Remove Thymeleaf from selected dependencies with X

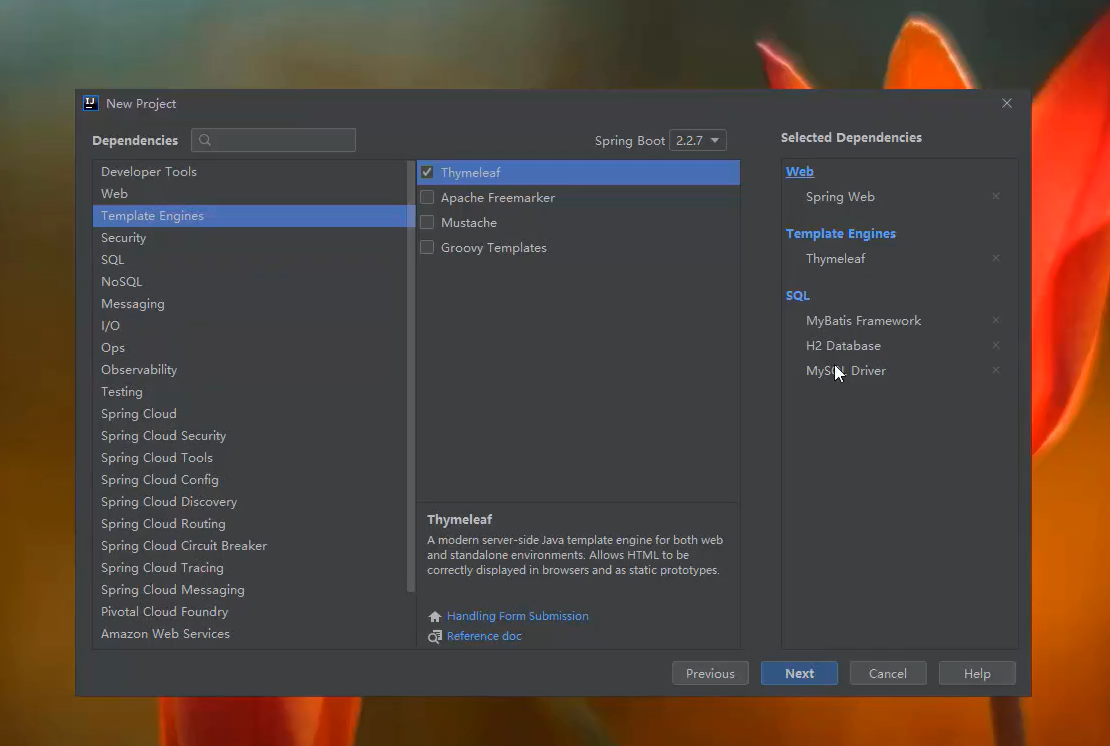pos(996,258)
